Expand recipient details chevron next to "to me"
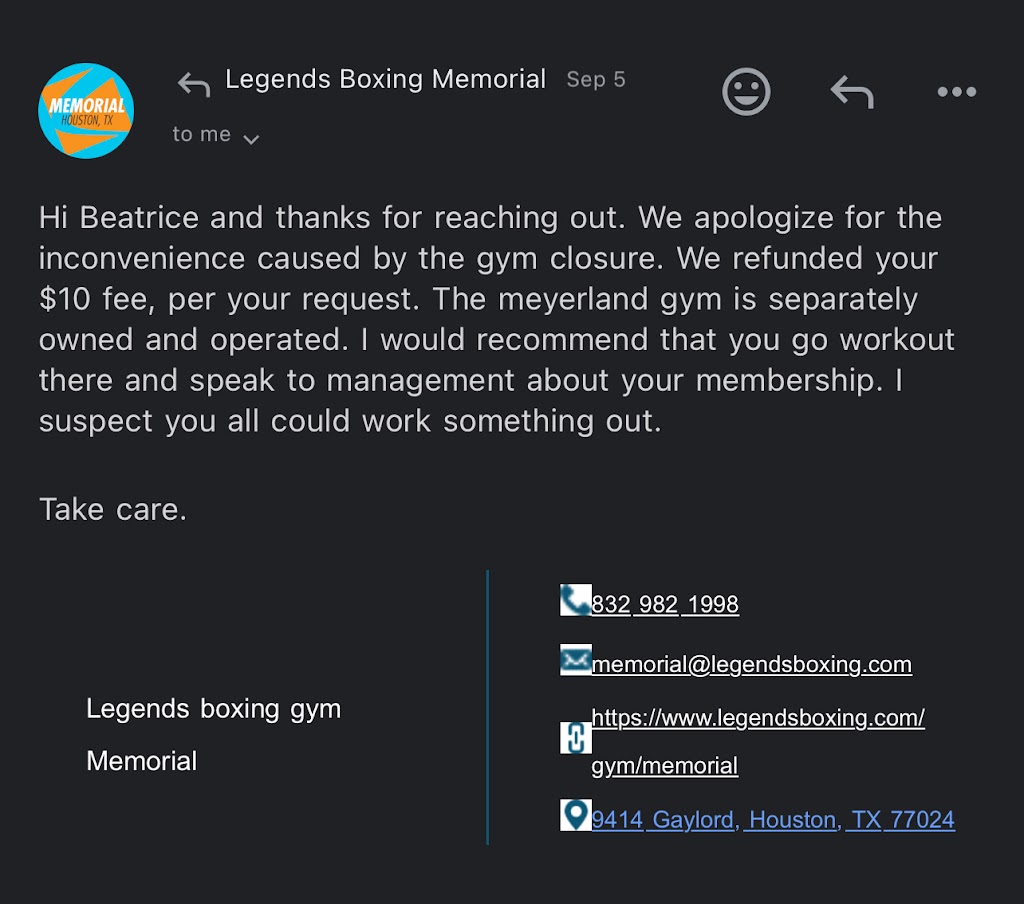 tap(252, 139)
